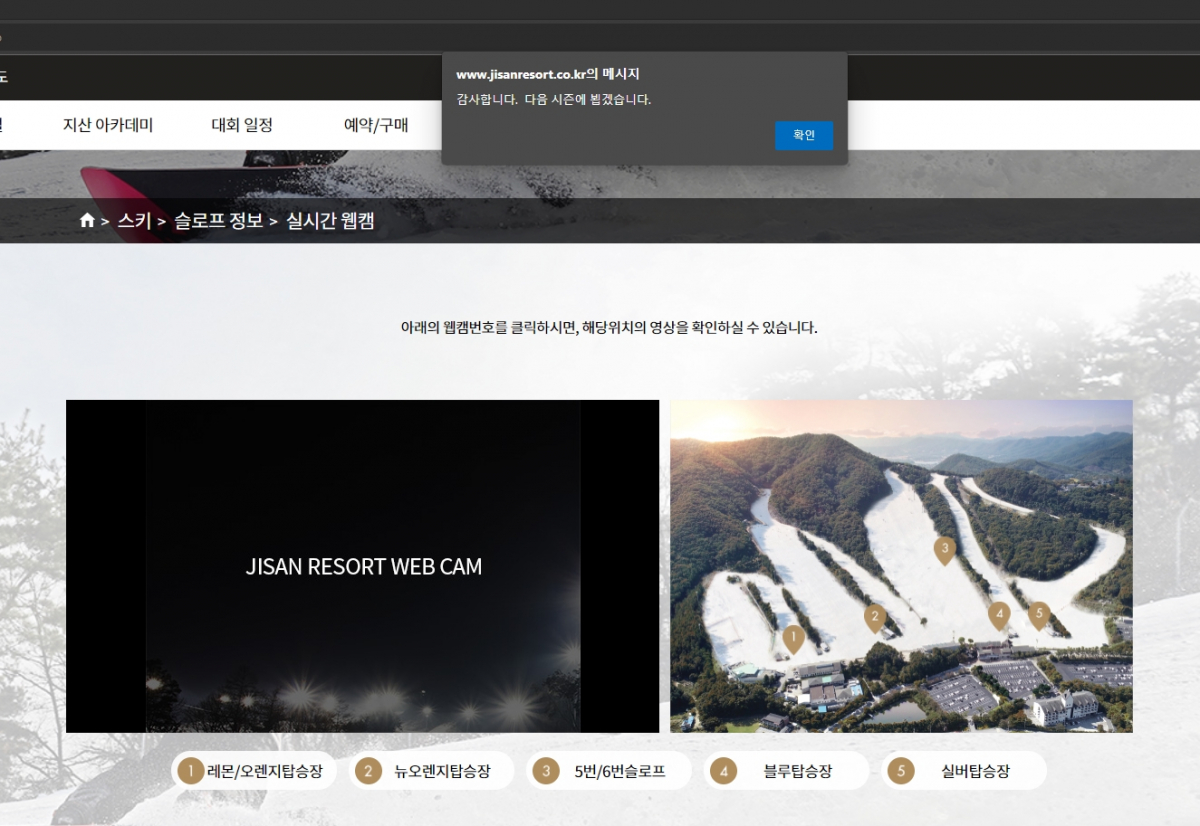The image size is (1200, 826).
Task: Select map pin number 1 on slope
Action: (794, 638)
